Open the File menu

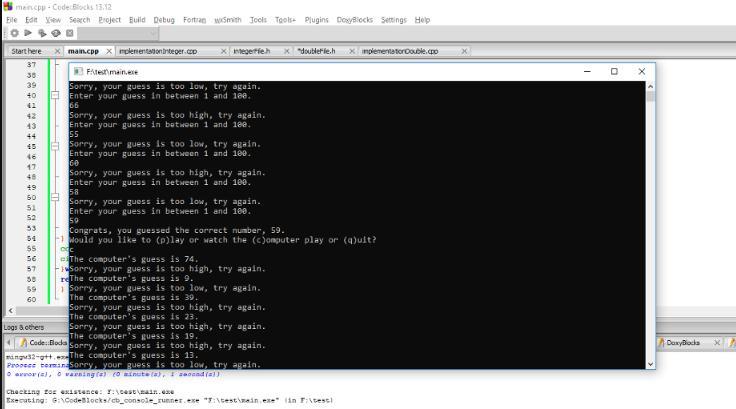click(12, 20)
